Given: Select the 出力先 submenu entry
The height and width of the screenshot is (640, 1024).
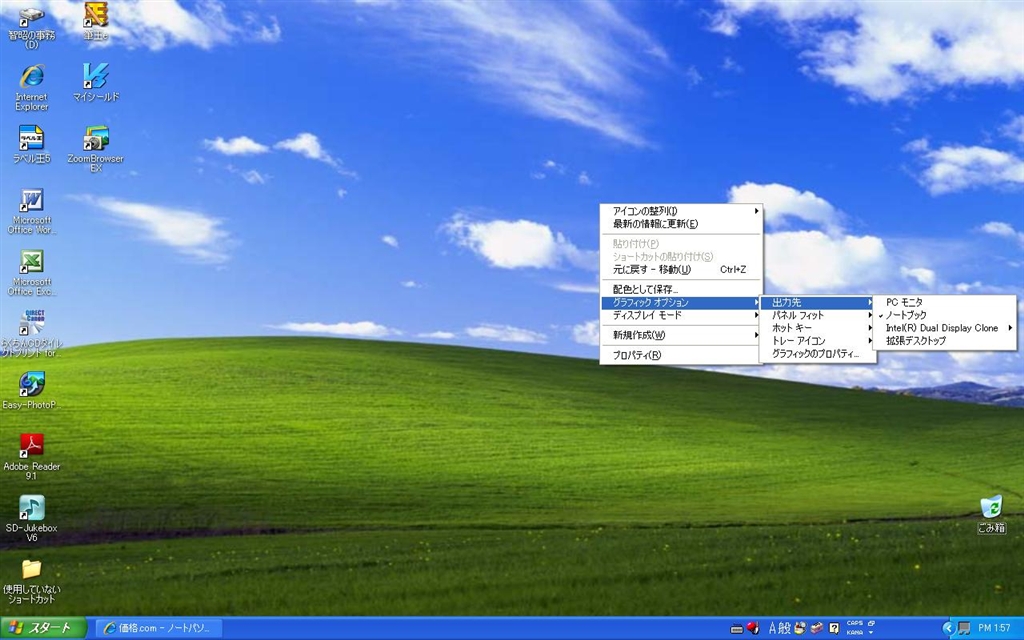Looking at the screenshot, I should pyautogui.click(x=818, y=302).
